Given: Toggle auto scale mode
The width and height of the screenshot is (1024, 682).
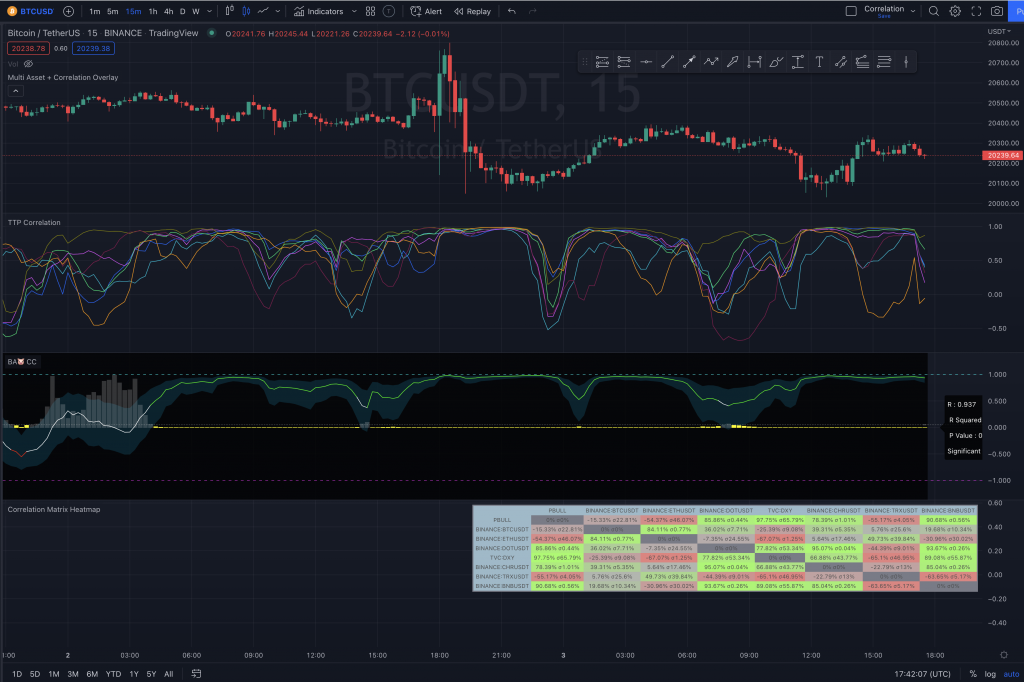Looking at the screenshot, I should (1011, 674).
